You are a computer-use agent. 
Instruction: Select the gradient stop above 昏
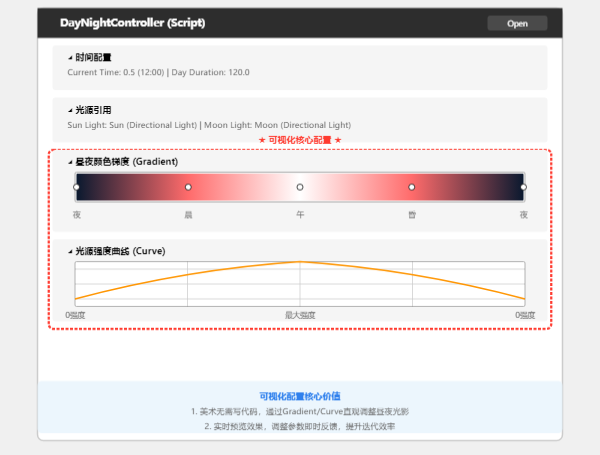[x=411, y=187]
